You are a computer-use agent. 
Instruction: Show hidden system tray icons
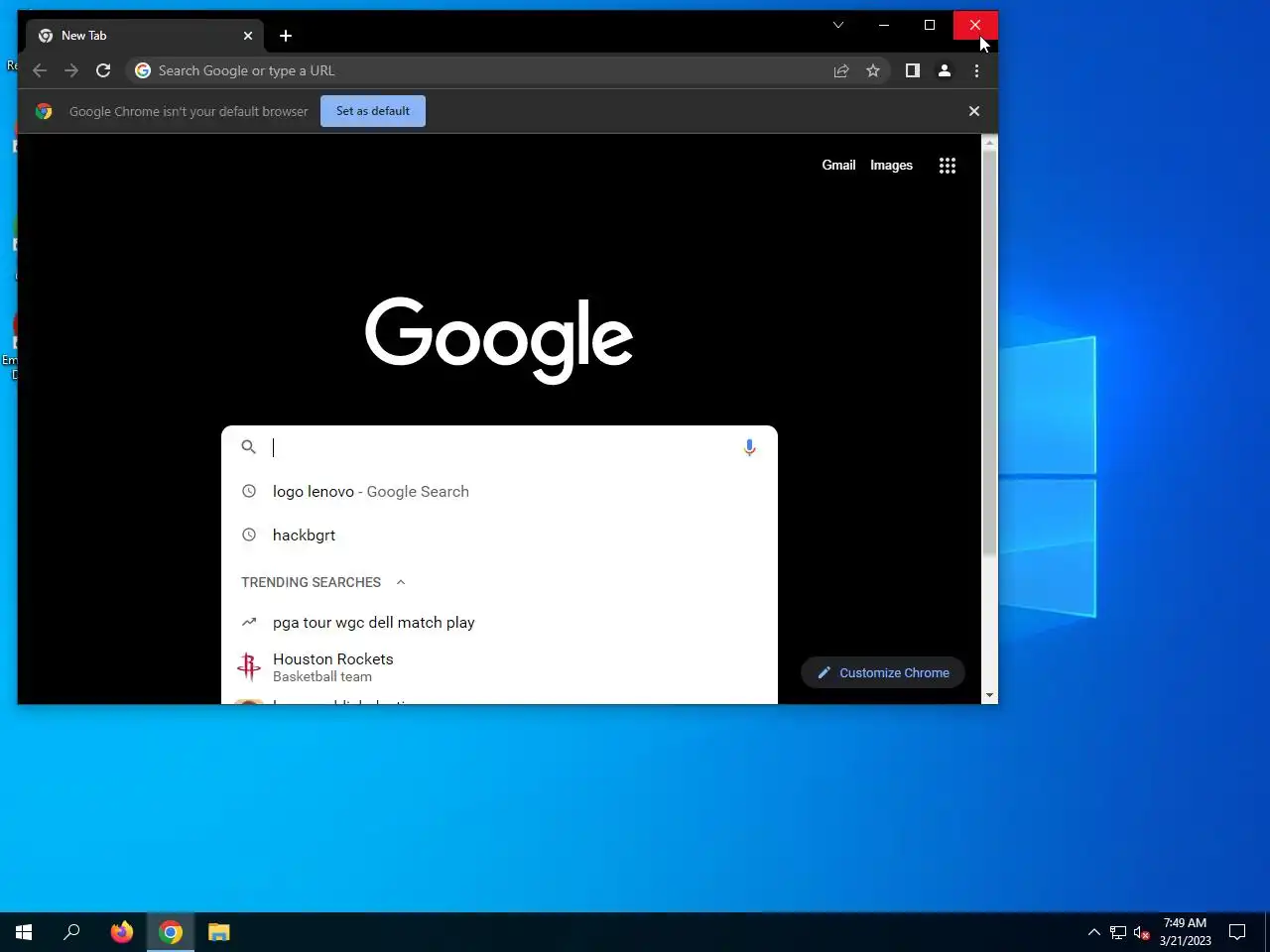coord(1094,932)
